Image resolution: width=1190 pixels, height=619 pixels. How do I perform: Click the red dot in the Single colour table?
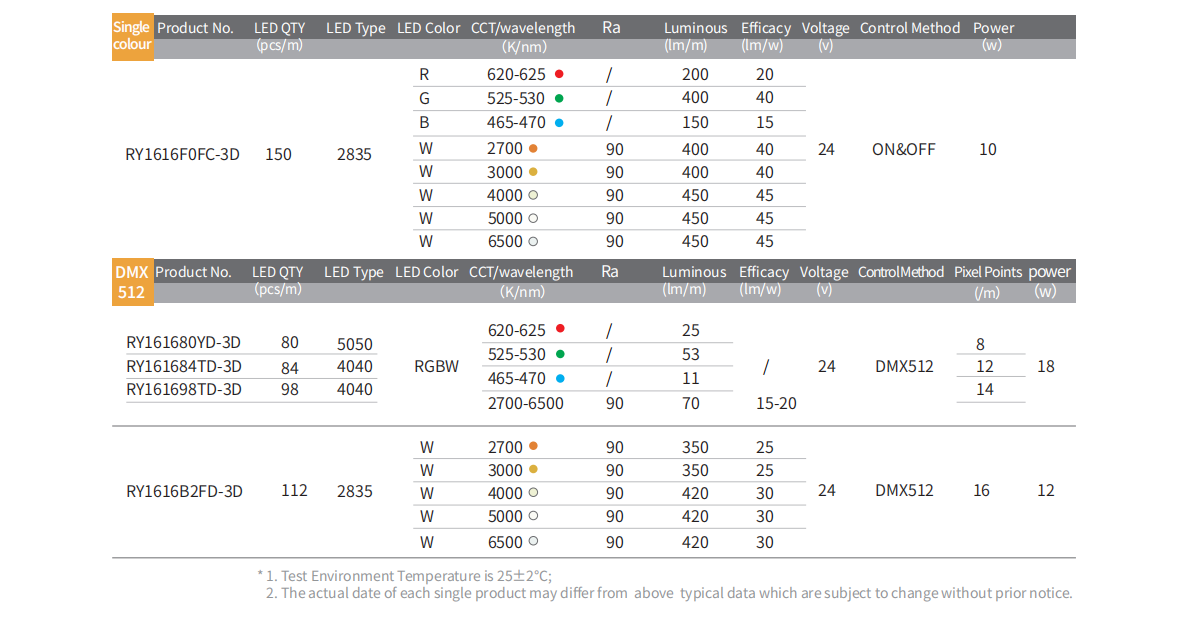pyautogui.click(x=559, y=74)
